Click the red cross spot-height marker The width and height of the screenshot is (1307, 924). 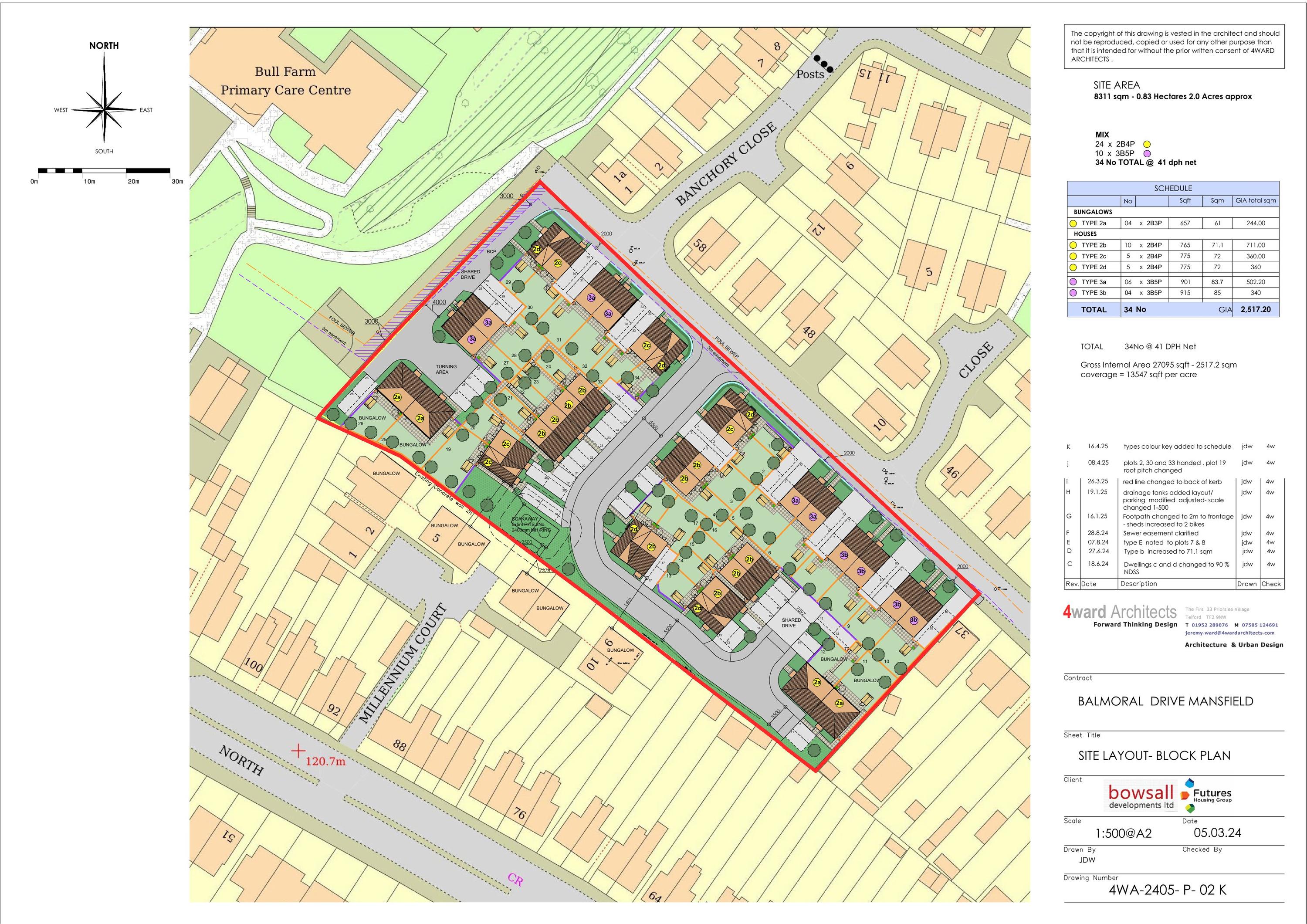point(298,750)
